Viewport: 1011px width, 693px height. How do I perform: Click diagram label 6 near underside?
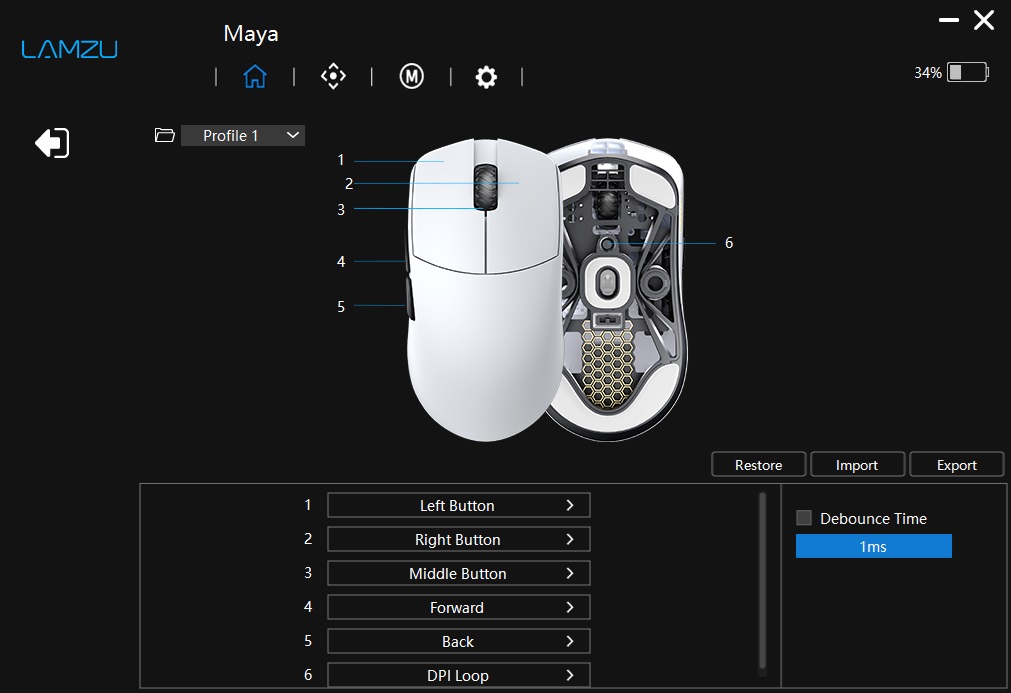point(729,243)
